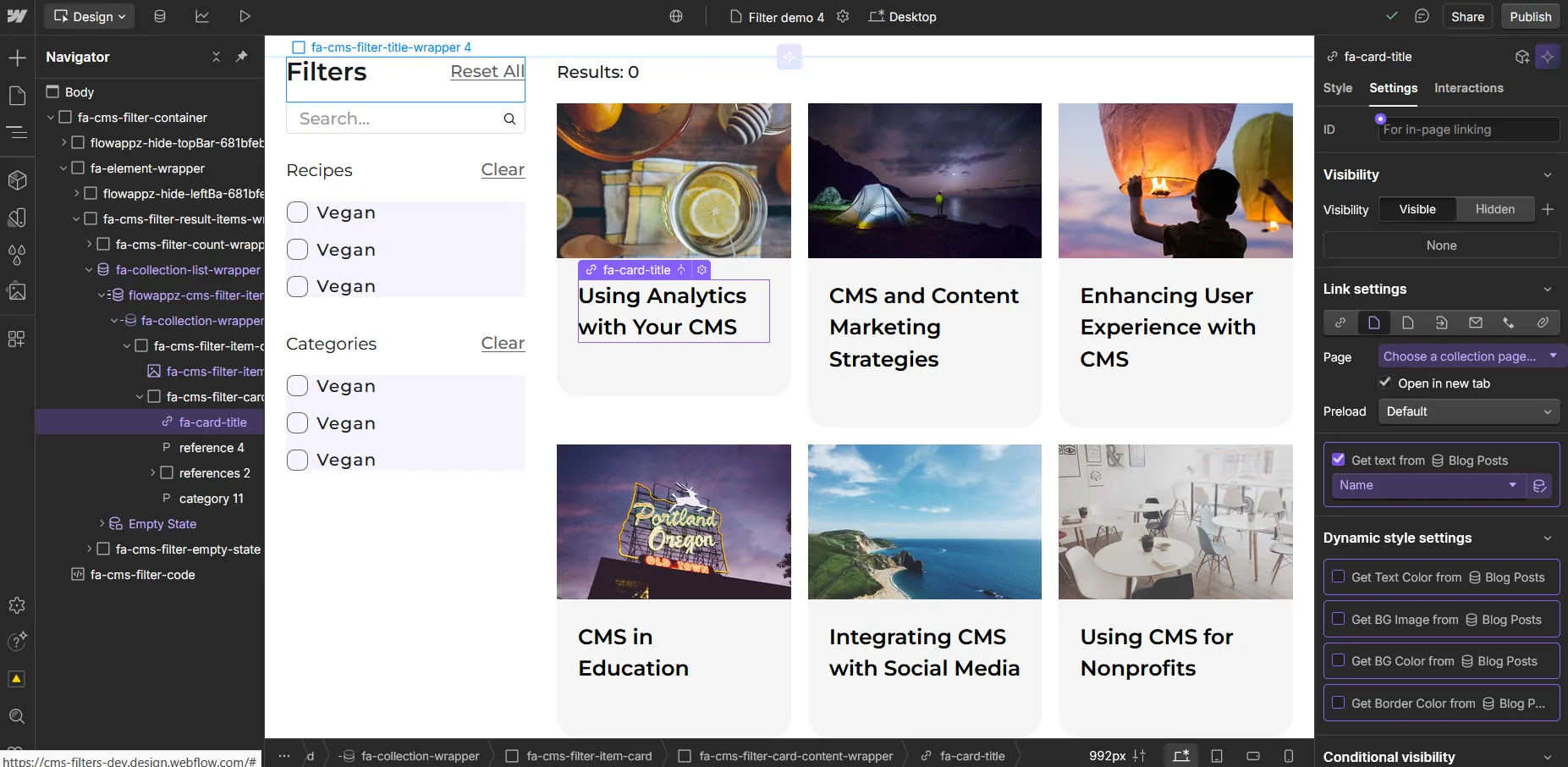Image resolution: width=1568 pixels, height=767 pixels.
Task: Select the page section link type icon
Action: [x=1442, y=323]
